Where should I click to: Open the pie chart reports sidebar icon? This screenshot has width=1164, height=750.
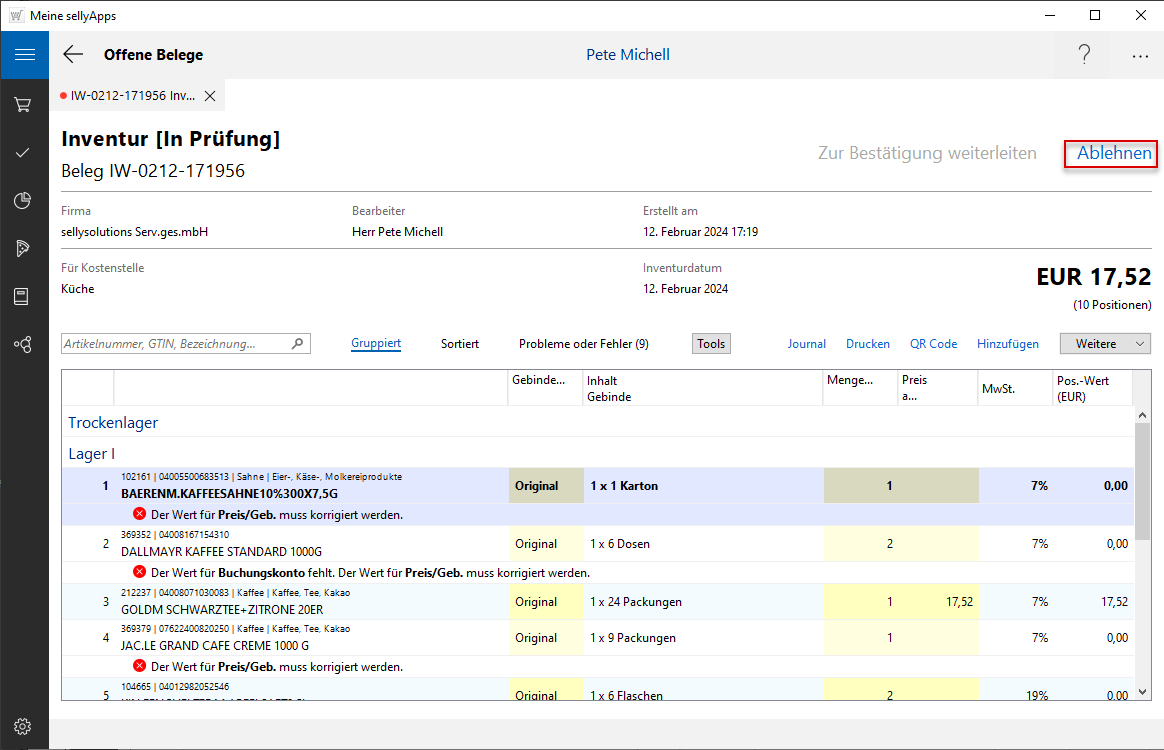pyautogui.click(x=23, y=201)
